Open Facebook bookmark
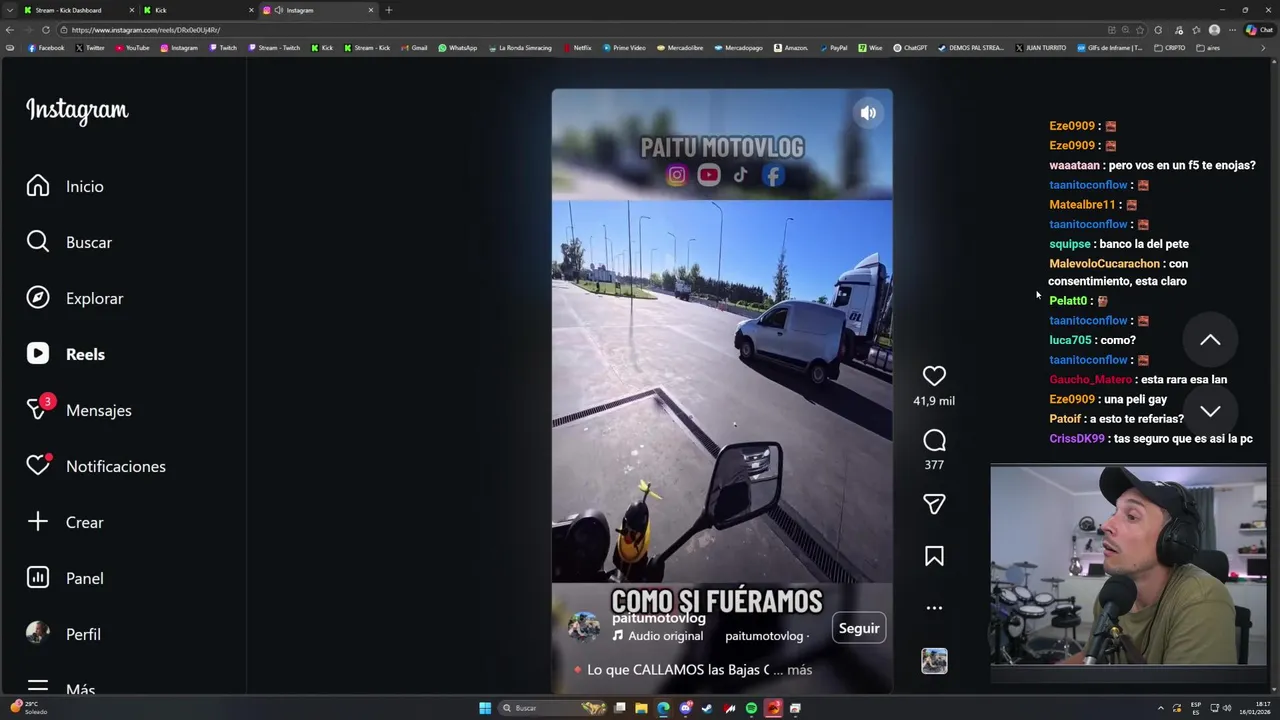The image size is (1280, 720). (x=46, y=48)
